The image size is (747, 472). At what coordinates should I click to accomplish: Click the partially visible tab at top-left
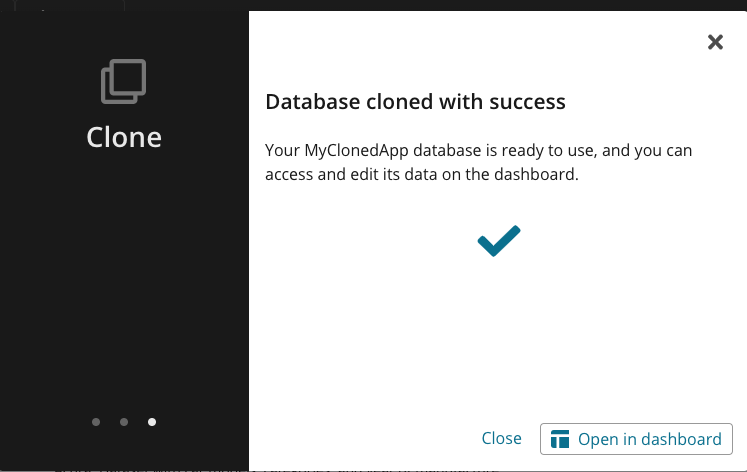point(69,5)
